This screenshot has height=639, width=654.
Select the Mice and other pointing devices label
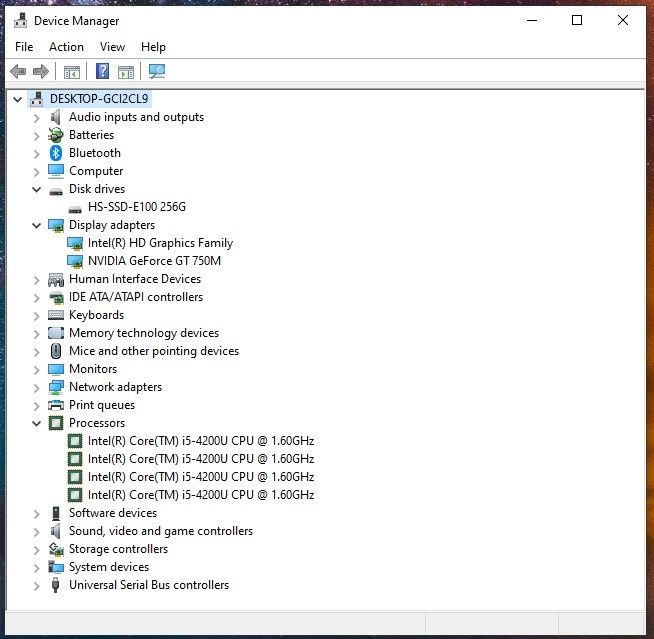click(x=154, y=351)
